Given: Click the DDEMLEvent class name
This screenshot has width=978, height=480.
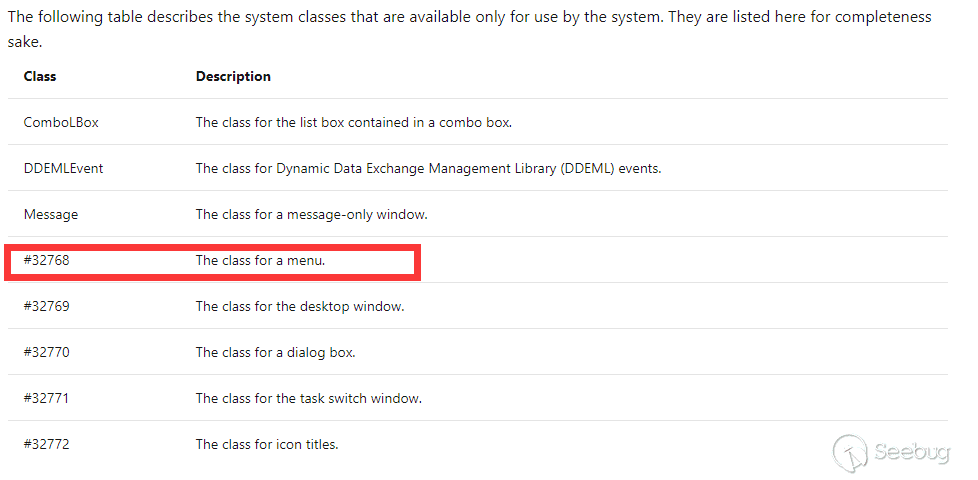Looking at the screenshot, I should pos(64,168).
